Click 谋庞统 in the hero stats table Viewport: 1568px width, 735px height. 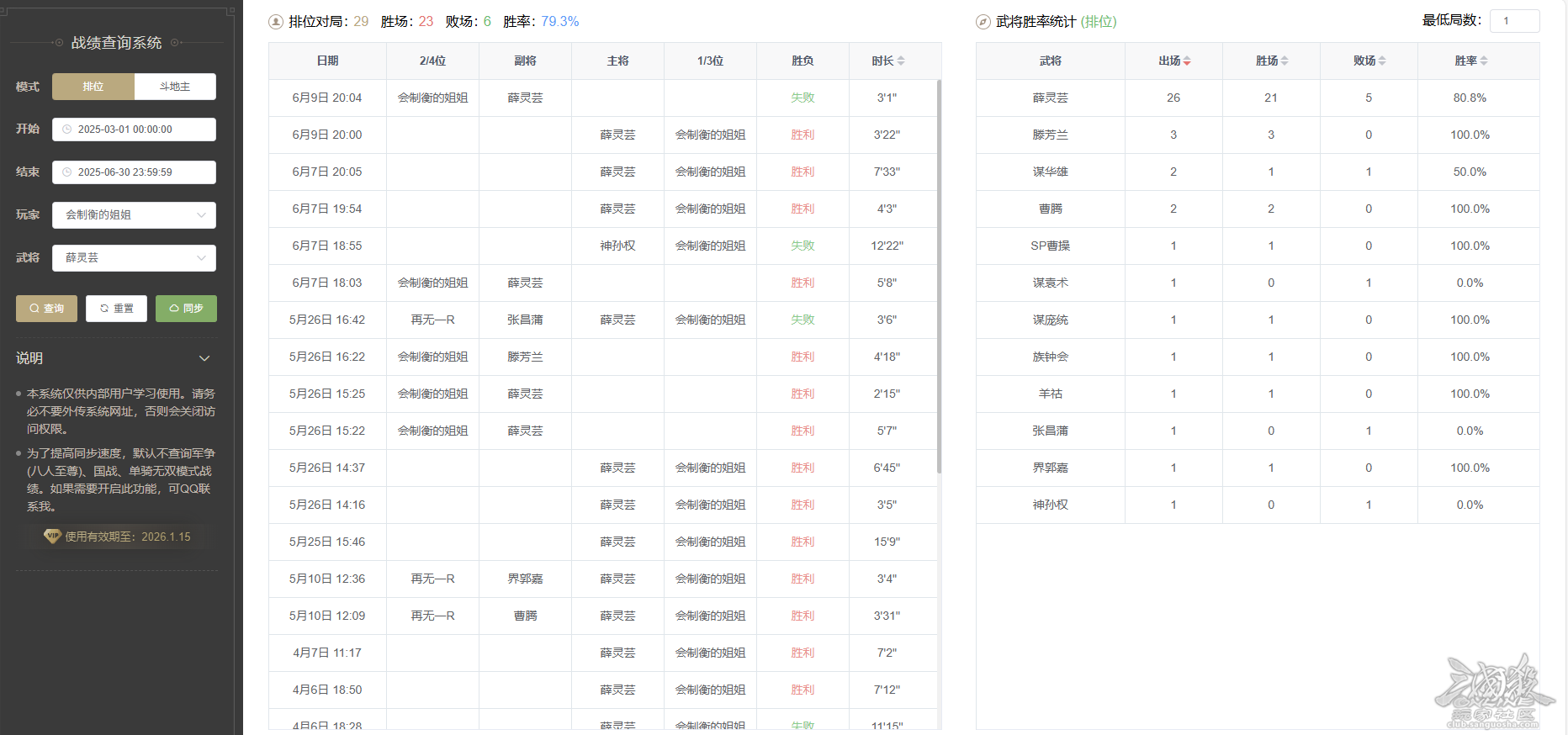[x=1051, y=320]
